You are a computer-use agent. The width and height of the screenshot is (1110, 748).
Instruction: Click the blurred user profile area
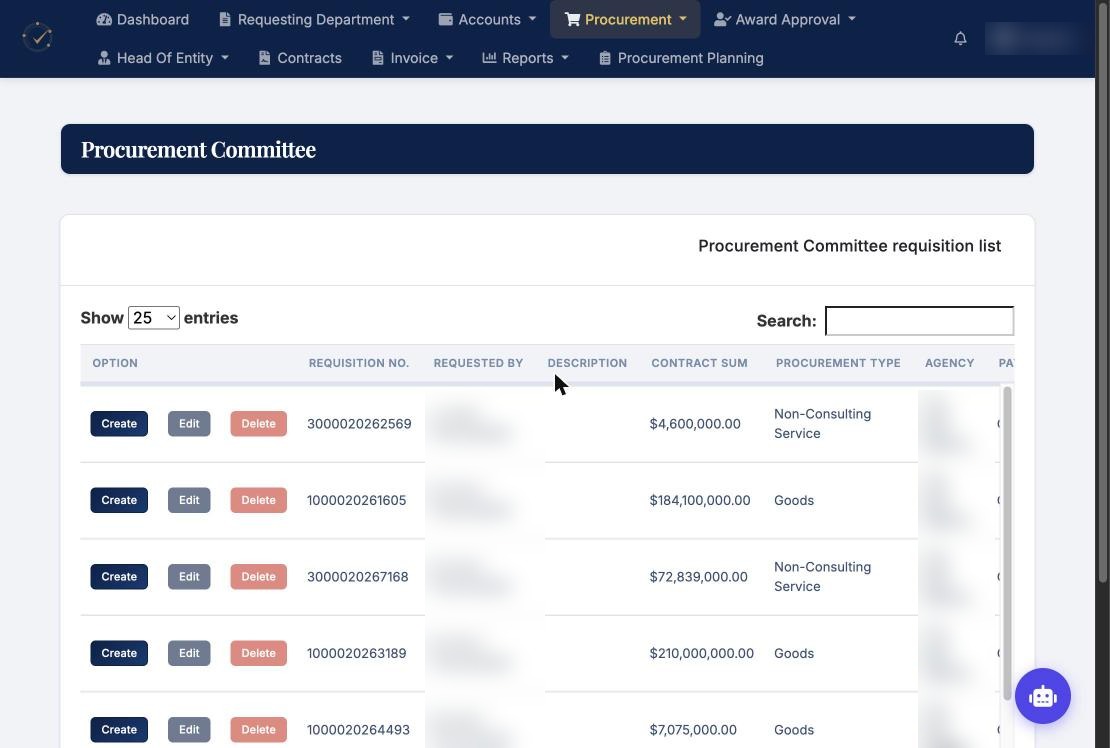(x=1034, y=38)
